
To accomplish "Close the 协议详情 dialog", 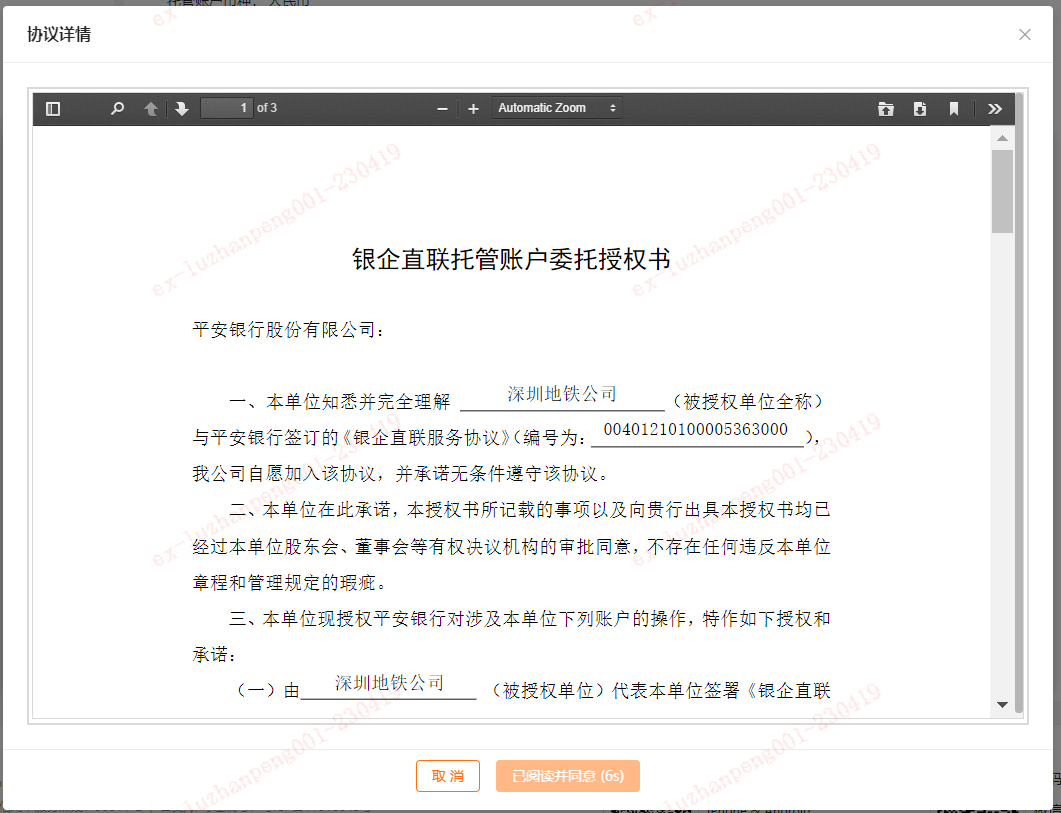I will (1024, 35).
